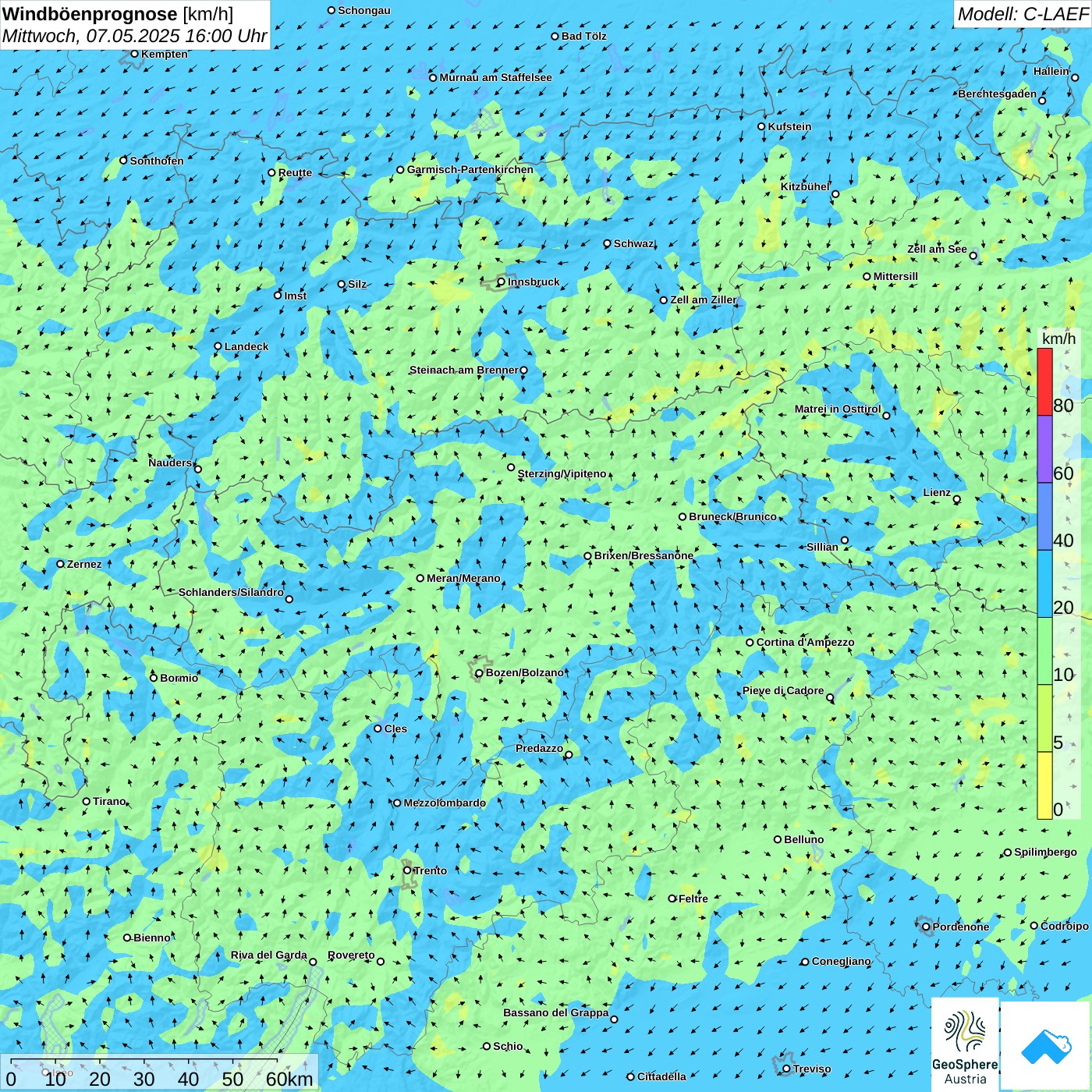The width and height of the screenshot is (1092, 1092).
Task: Click the Bormio location dot
Action: [x=154, y=678]
